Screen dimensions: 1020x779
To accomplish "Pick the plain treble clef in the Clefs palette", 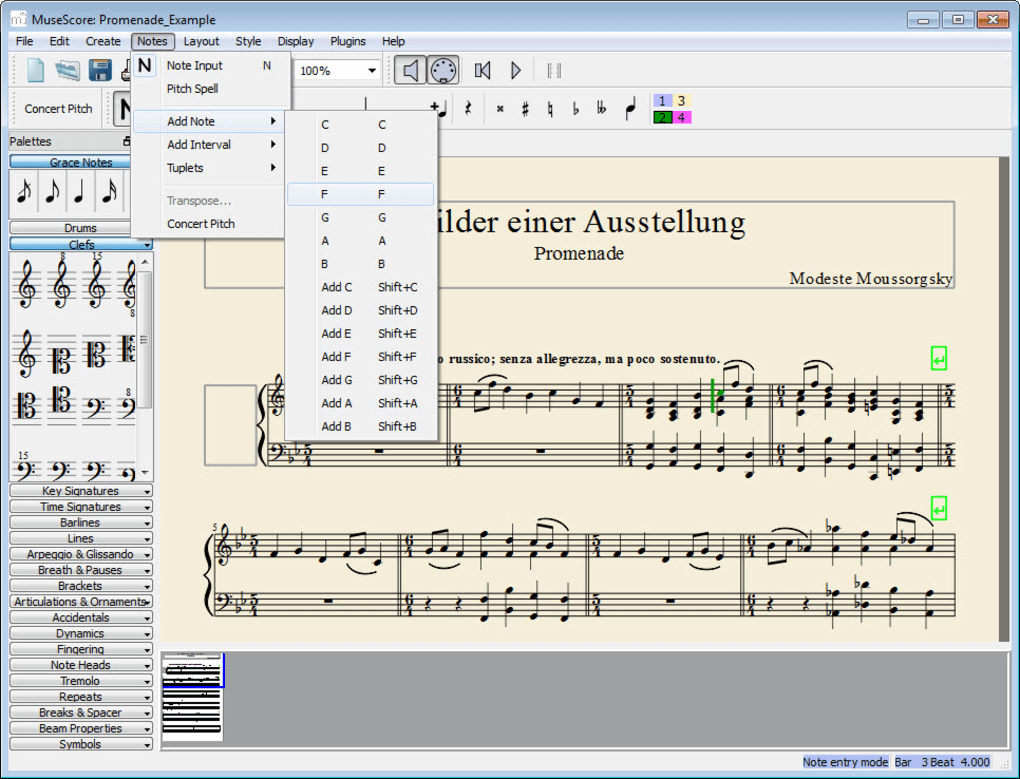I will click(x=27, y=286).
